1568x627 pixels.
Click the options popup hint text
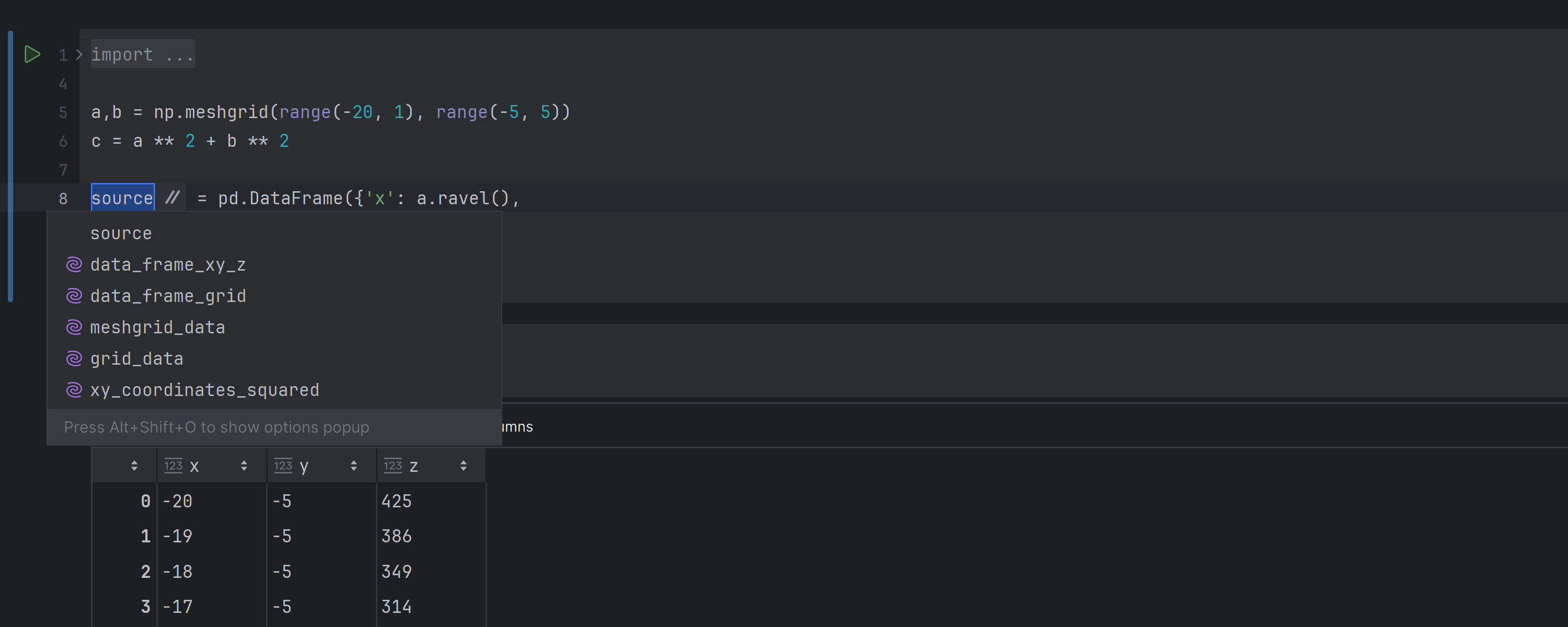pos(216,427)
